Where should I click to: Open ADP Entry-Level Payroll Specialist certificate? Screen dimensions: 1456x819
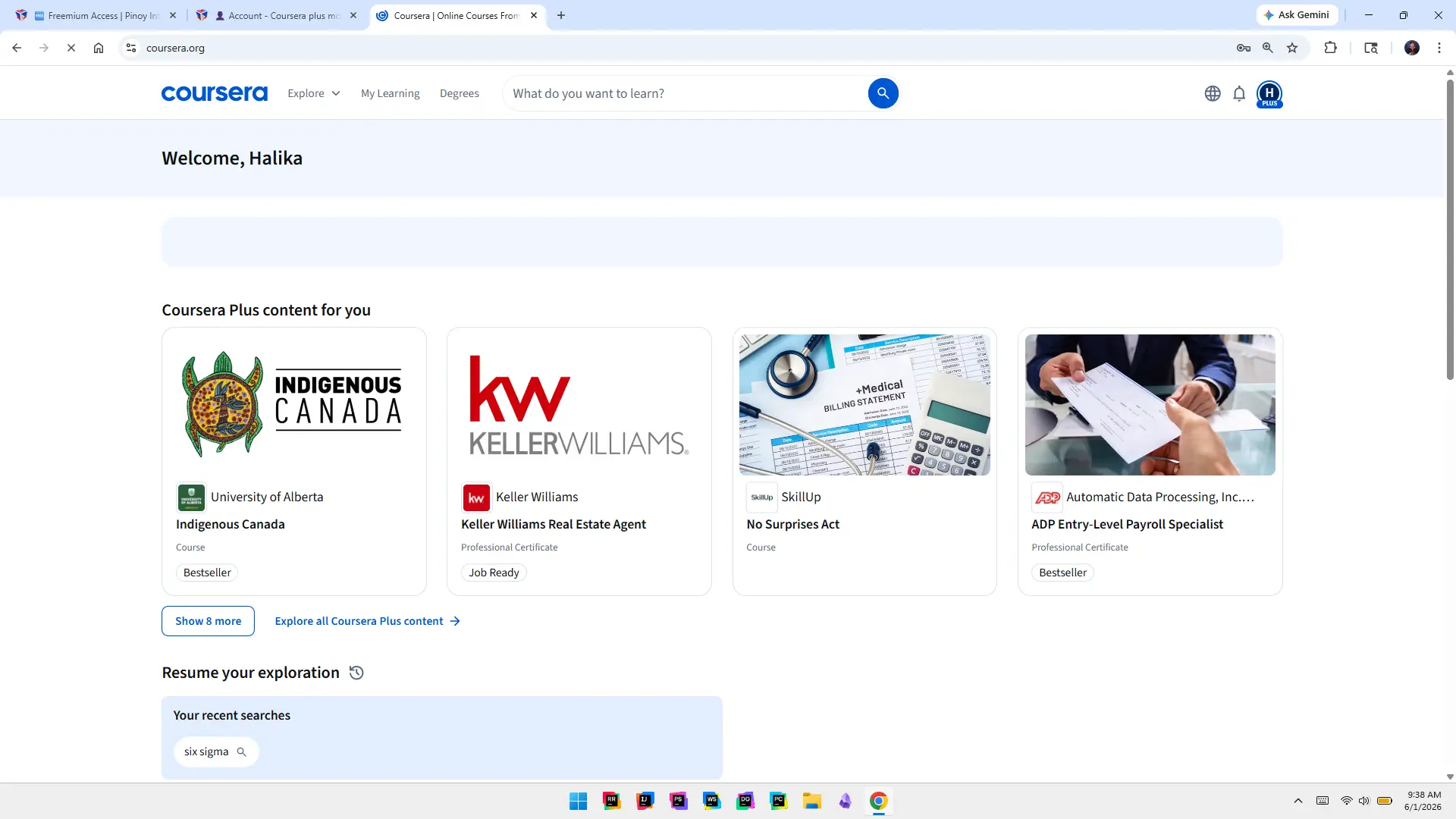point(1127,524)
